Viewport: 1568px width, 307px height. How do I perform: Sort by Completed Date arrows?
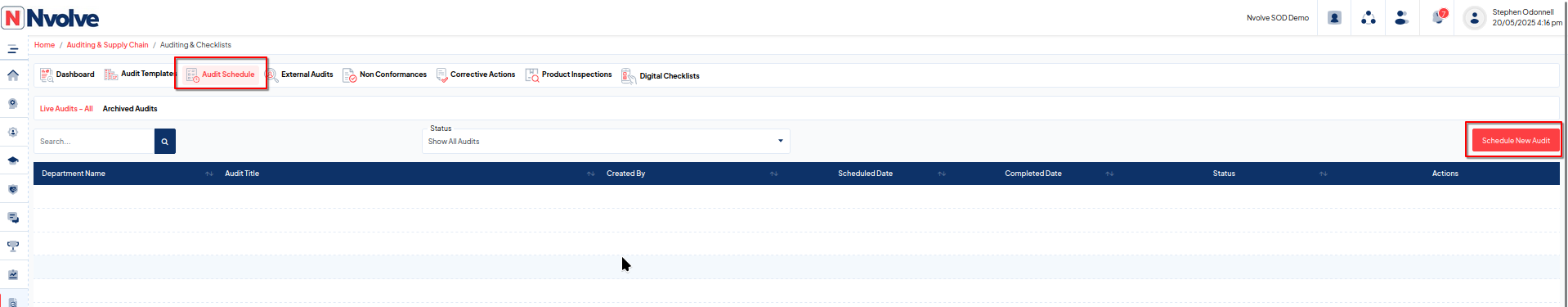pyautogui.click(x=1109, y=174)
